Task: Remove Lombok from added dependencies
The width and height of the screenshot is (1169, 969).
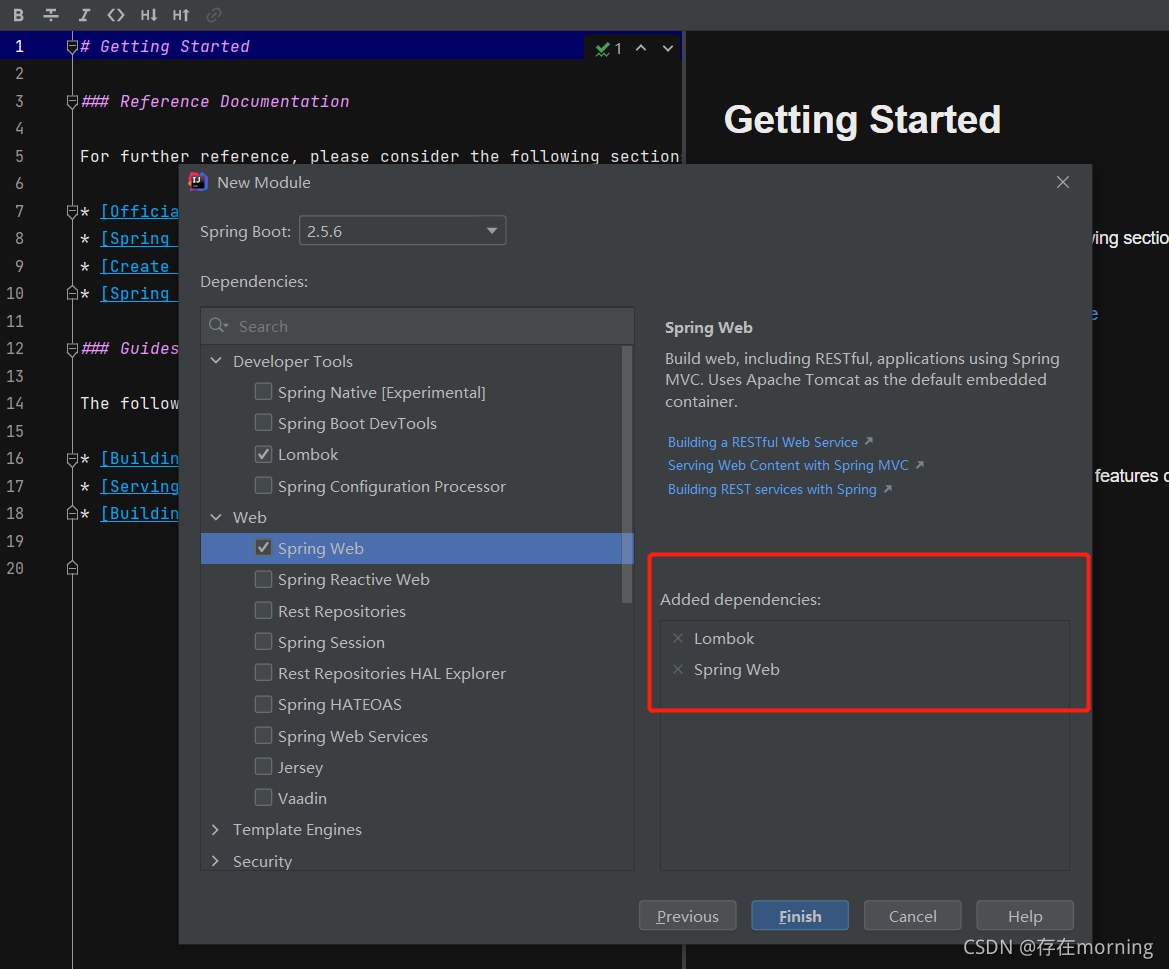Action: click(x=678, y=638)
